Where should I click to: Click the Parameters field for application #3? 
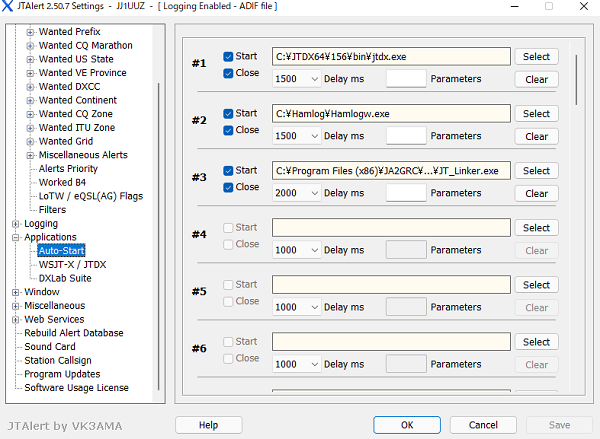(x=405, y=193)
